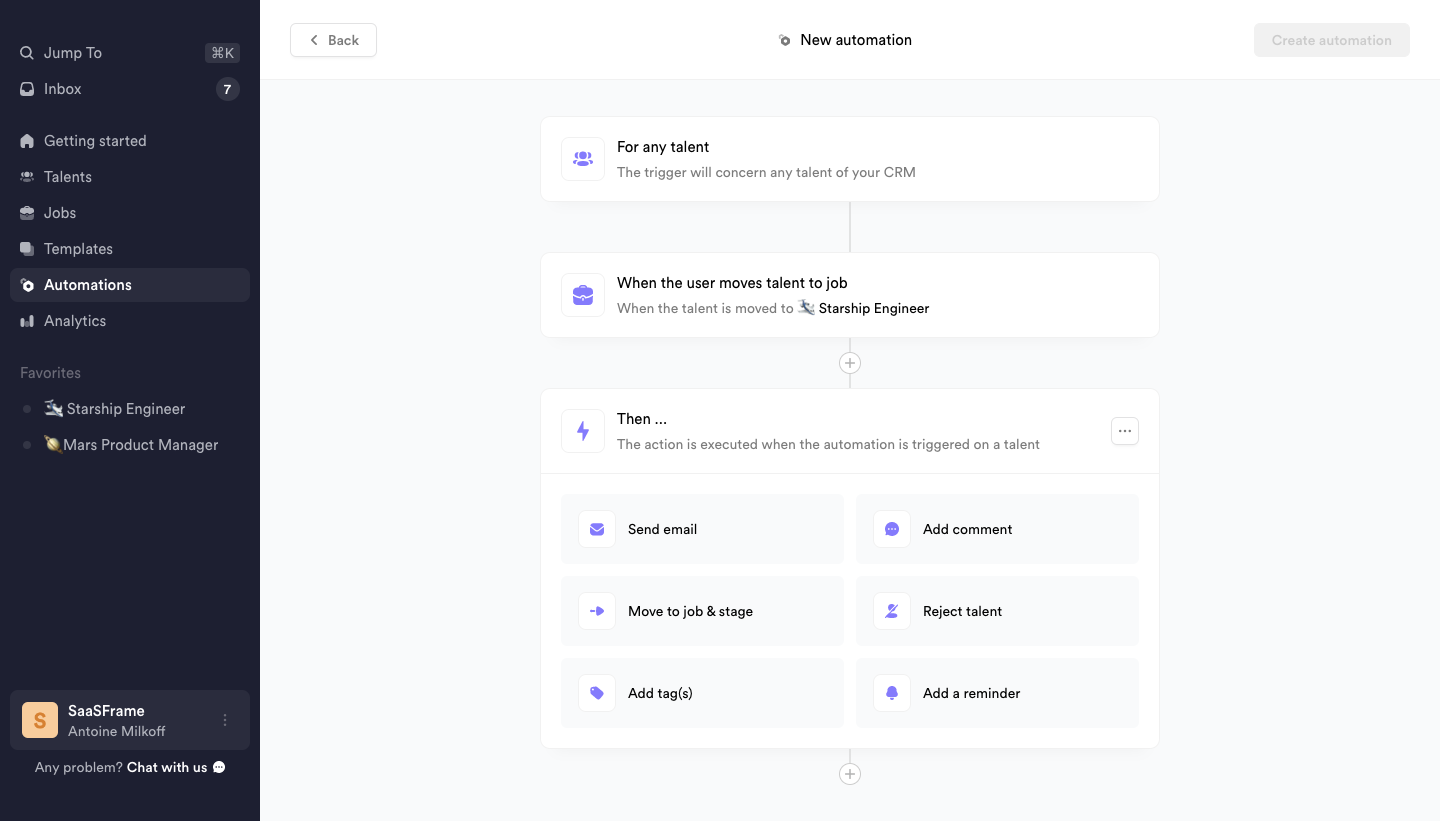Image resolution: width=1440 pixels, height=821 pixels.
Task: Open the Chat with us link
Action: (176, 767)
